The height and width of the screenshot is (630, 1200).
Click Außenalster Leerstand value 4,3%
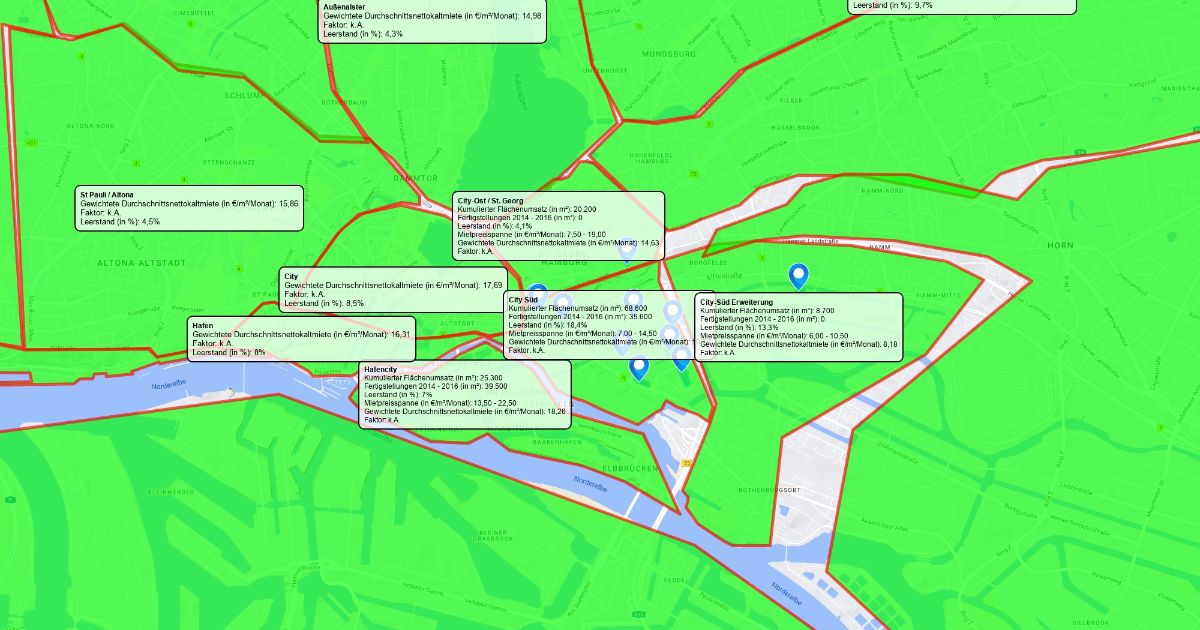click(363, 34)
